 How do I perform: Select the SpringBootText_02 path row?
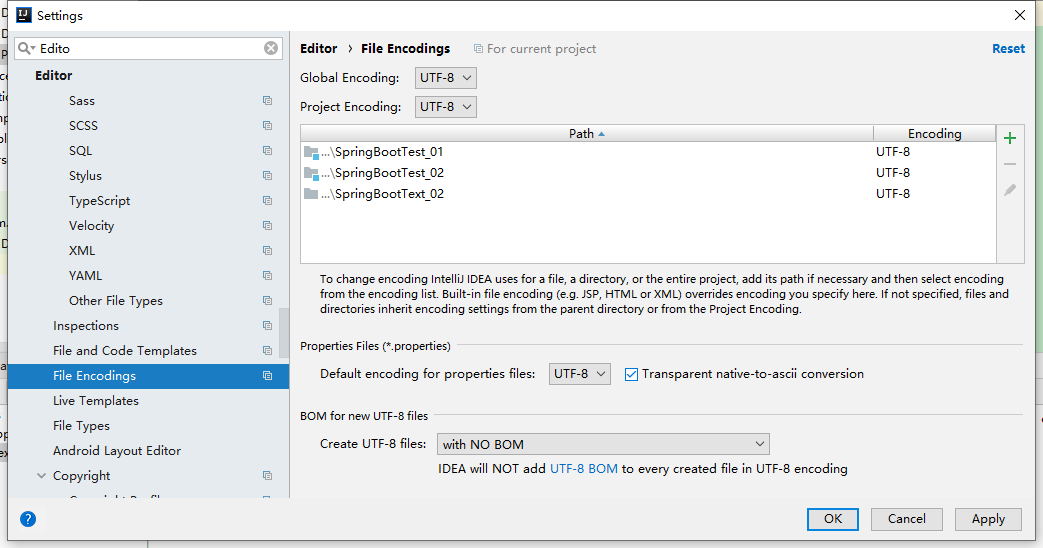point(649,194)
